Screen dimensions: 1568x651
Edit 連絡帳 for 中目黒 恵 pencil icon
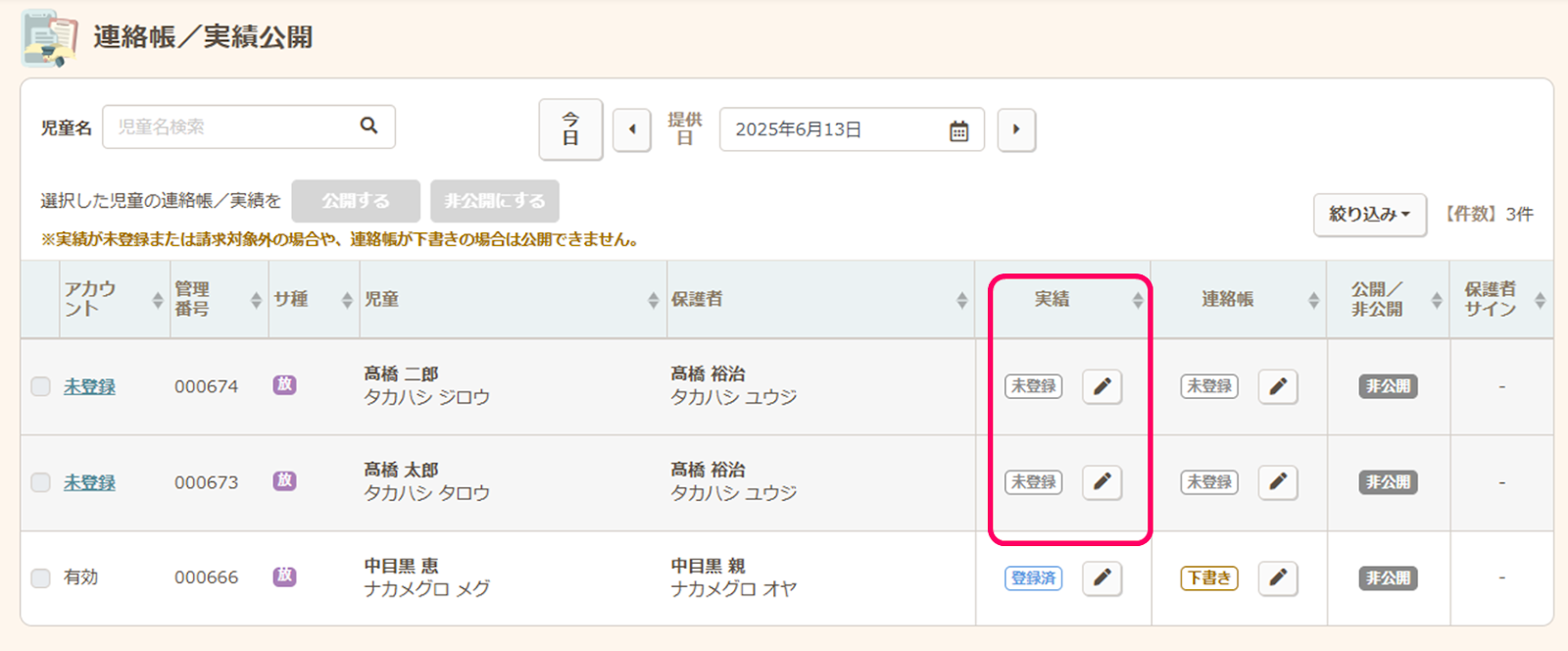pos(1277,578)
